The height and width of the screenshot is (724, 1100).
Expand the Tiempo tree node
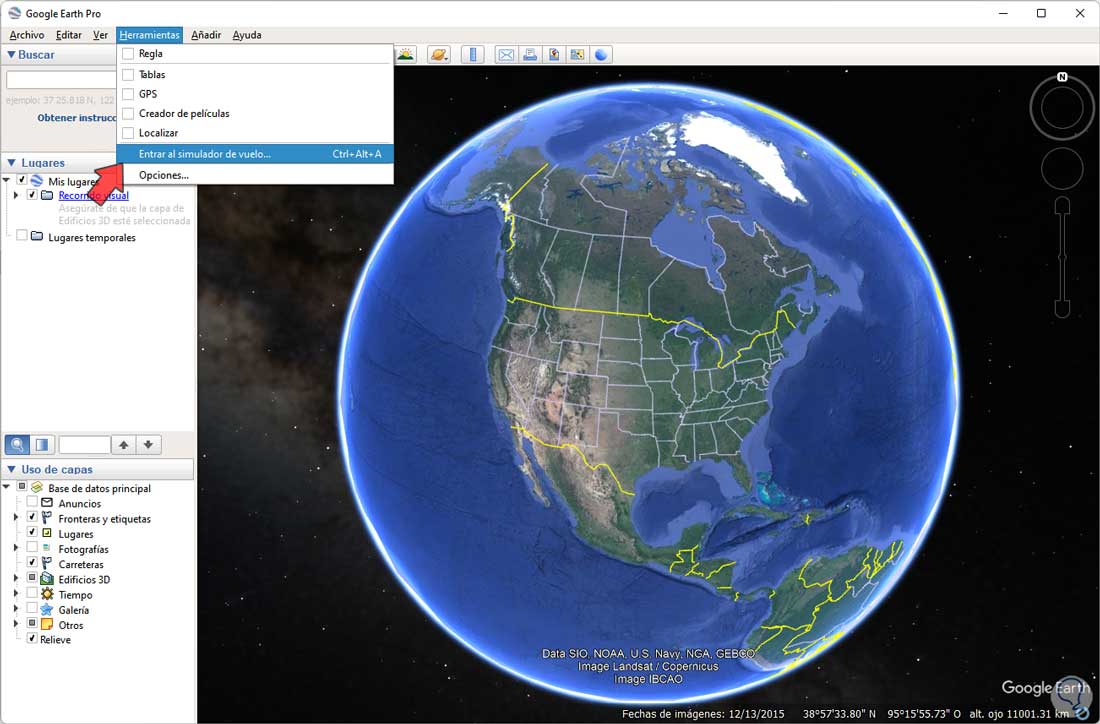pos(16,594)
